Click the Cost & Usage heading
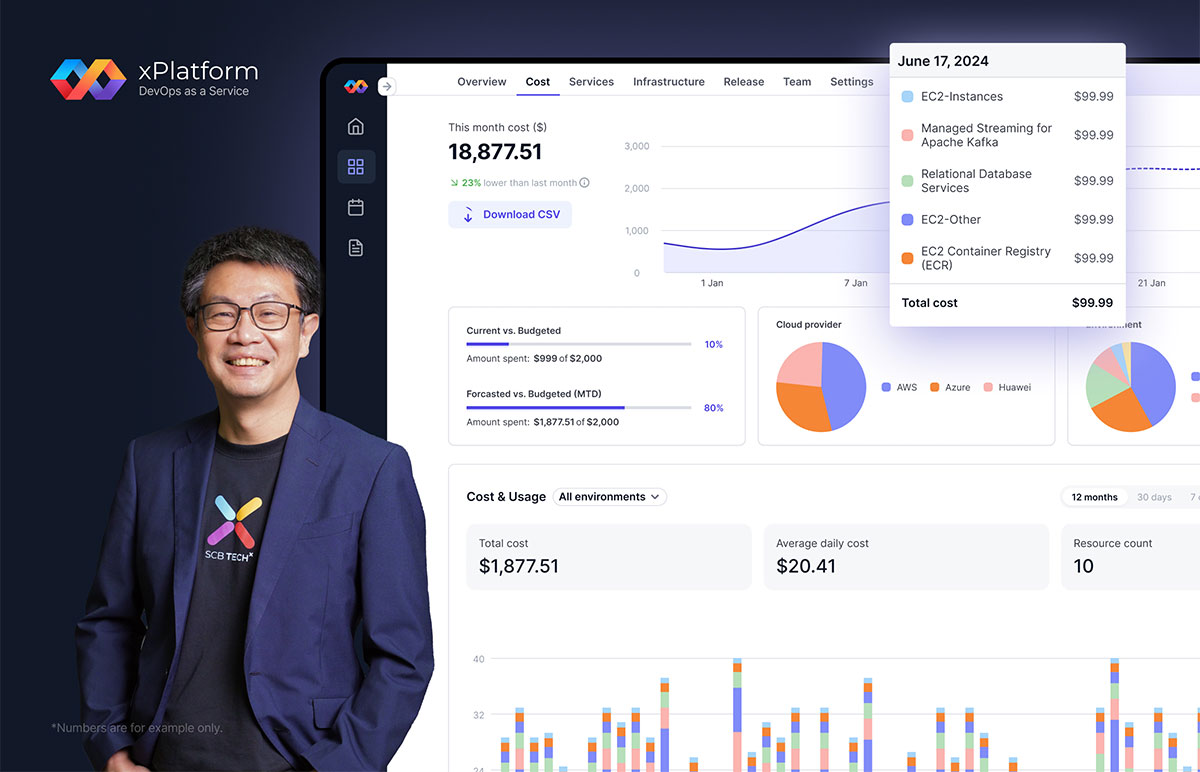Viewport: 1200px width, 772px height. click(x=506, y=497)
